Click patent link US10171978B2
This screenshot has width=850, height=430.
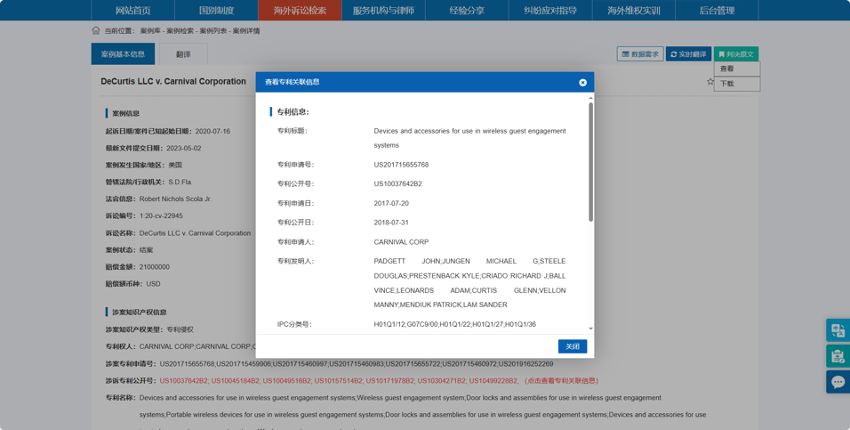[390, 381]
